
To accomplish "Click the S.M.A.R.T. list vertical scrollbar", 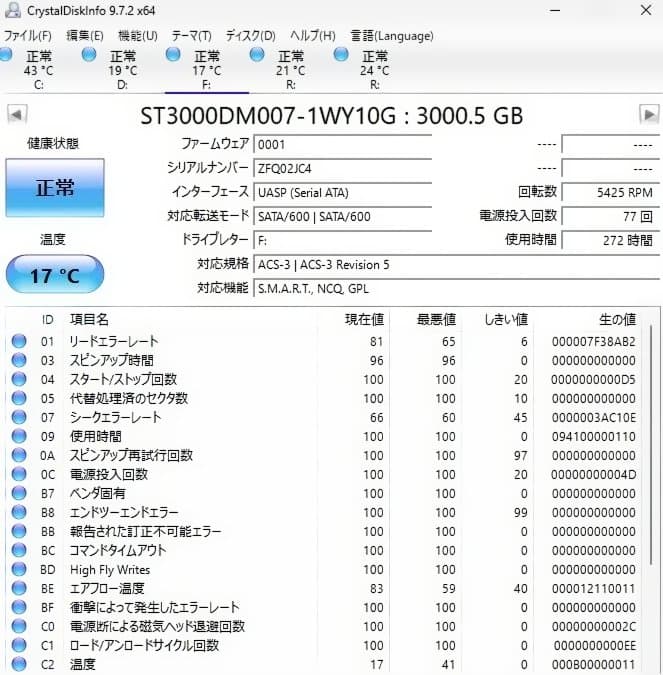I will tap(651, 445).
